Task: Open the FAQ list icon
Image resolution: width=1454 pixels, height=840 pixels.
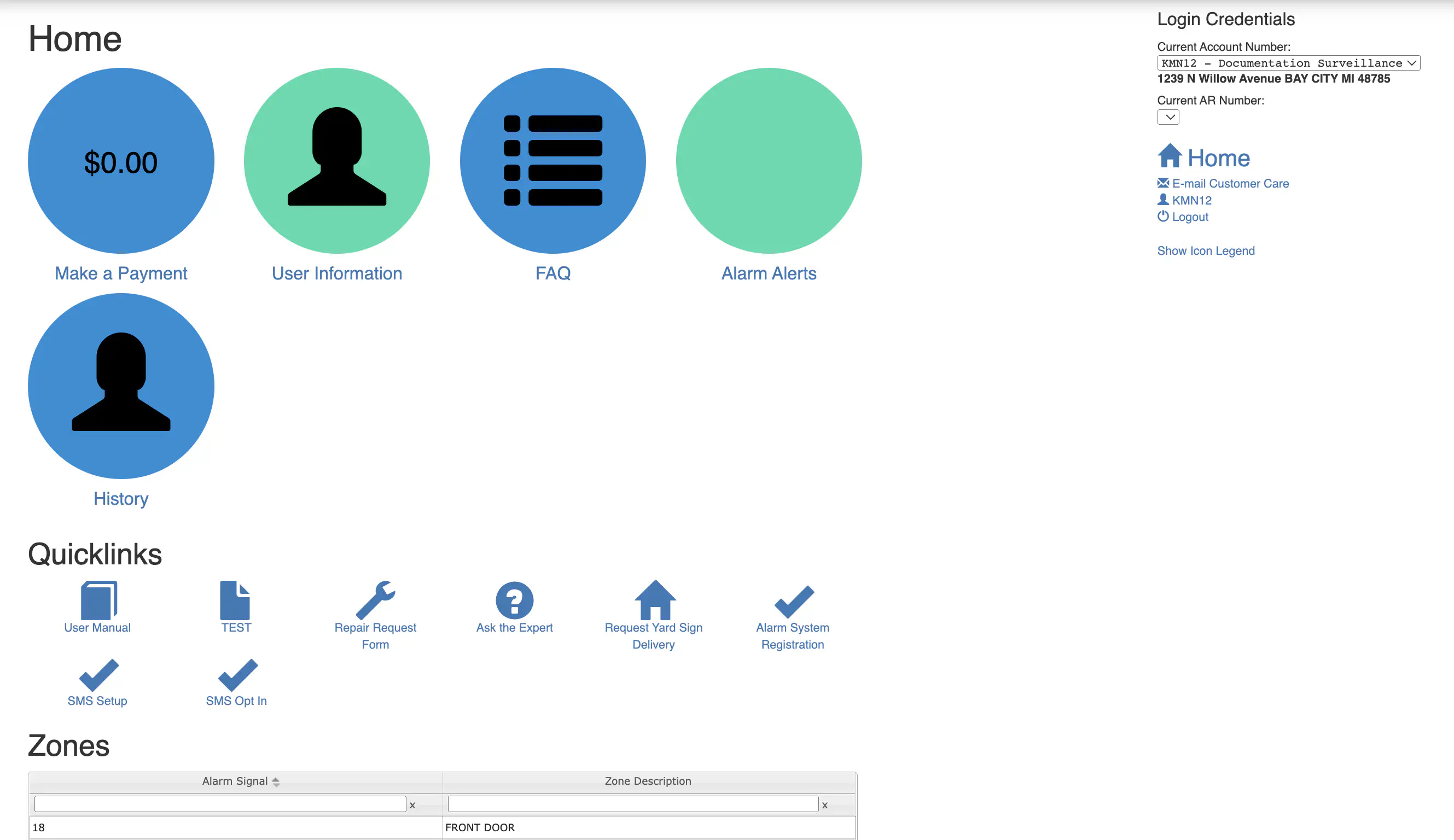Action: [x=552, y=161]
